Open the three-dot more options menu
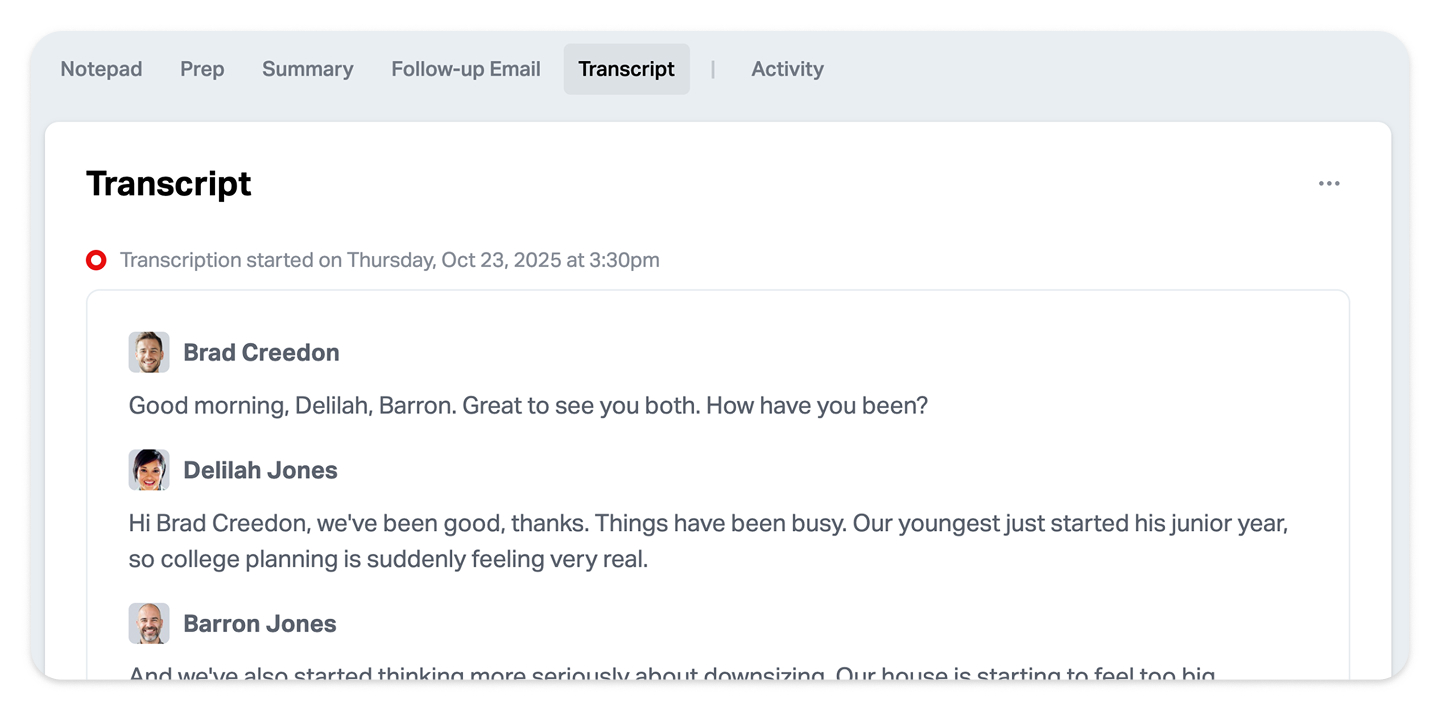Image resolution: width=1440 pixels, height=711 pixels. [x=1329, y=184]
